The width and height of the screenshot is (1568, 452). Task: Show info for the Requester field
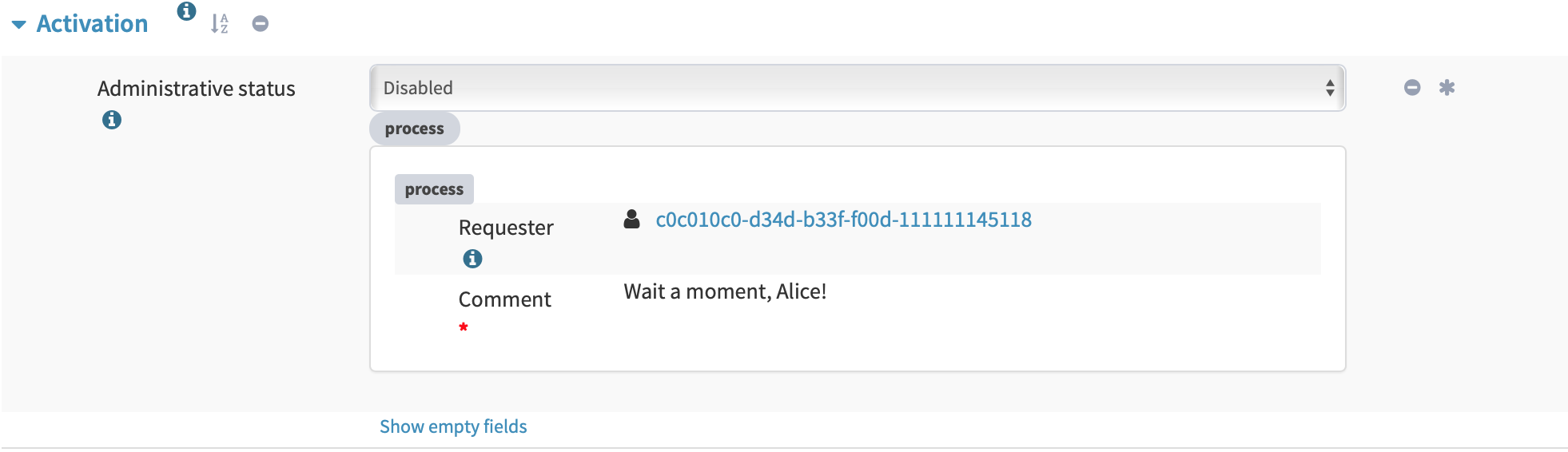[x=472, y=259]
